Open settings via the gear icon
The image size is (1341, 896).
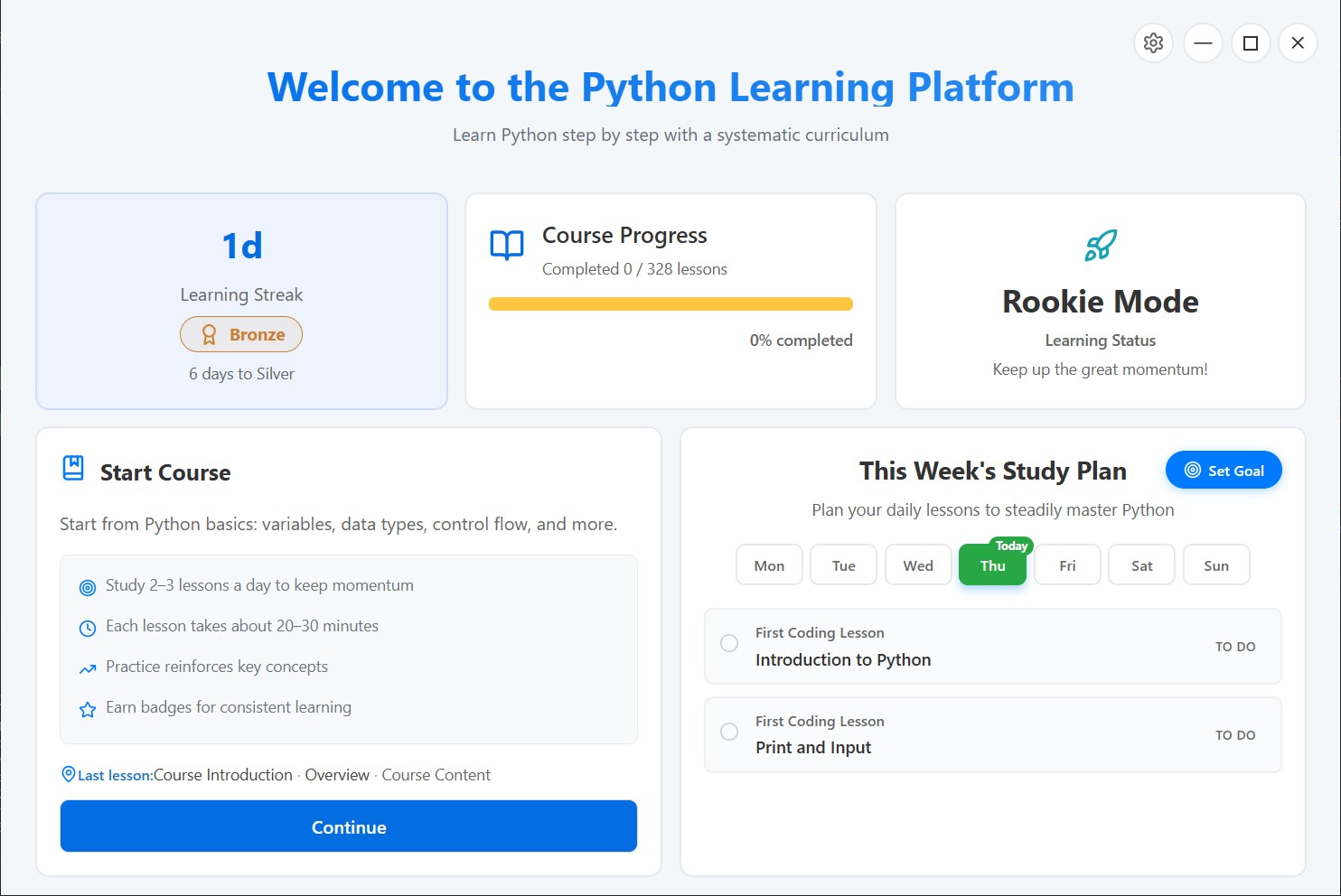pyautogui.click(x=1153, y=43)
